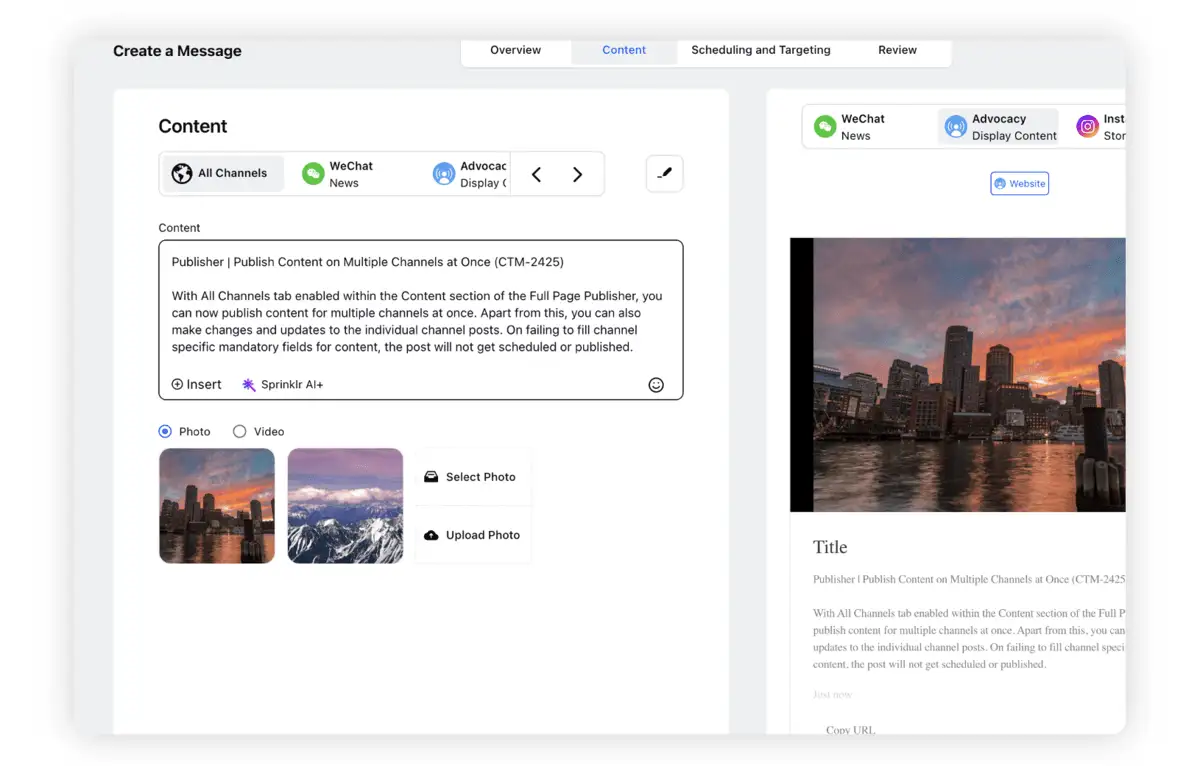Select the snowy mountain photo thumbnail
This screenshot has width=1200, height=766.
345,506
